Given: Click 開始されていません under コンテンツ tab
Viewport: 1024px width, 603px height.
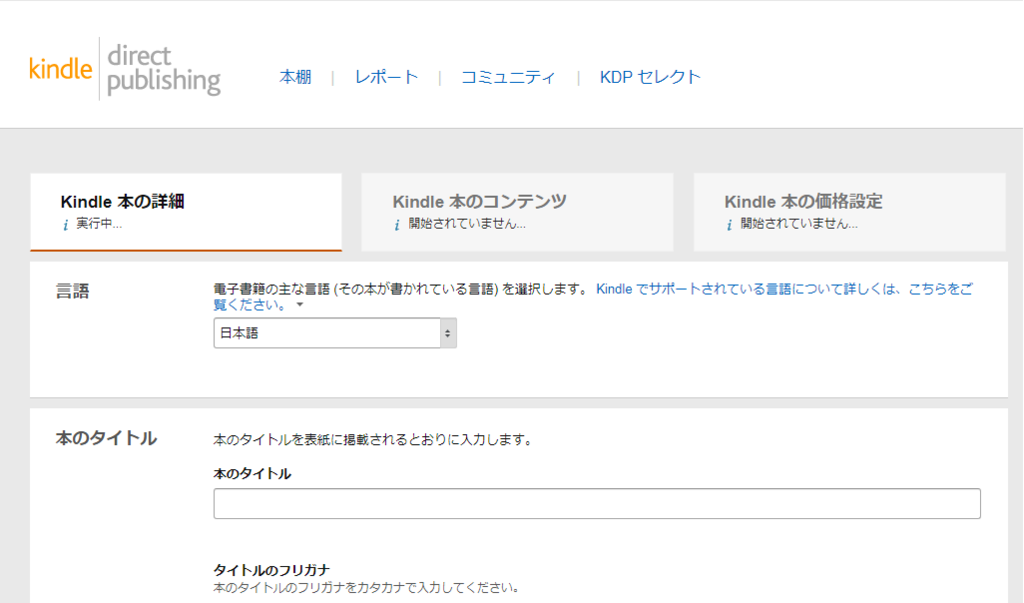Looking at the screenshot, I should point(467,224).
